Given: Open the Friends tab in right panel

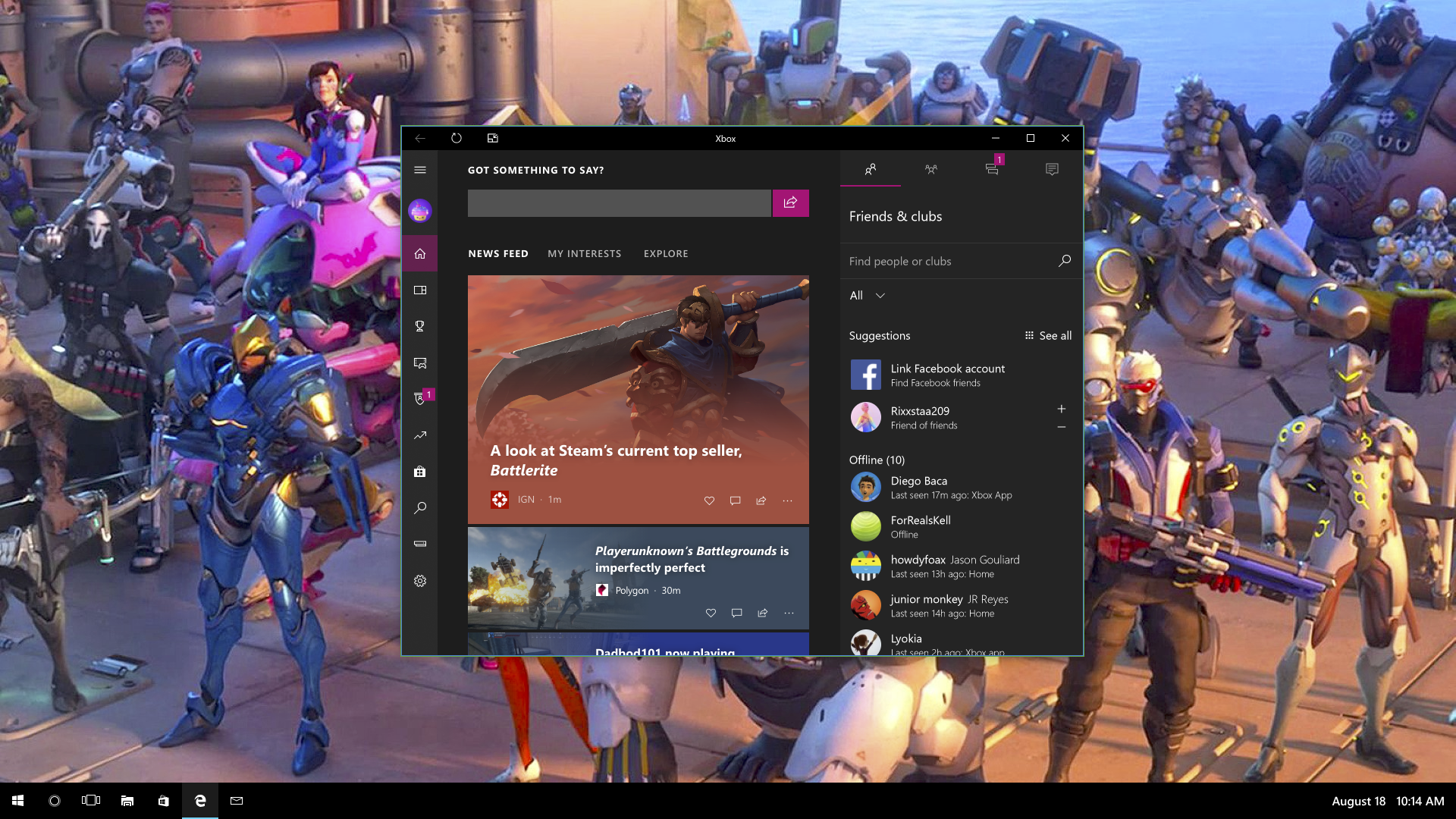Looking at the screenshot, I should pos(871,169).
